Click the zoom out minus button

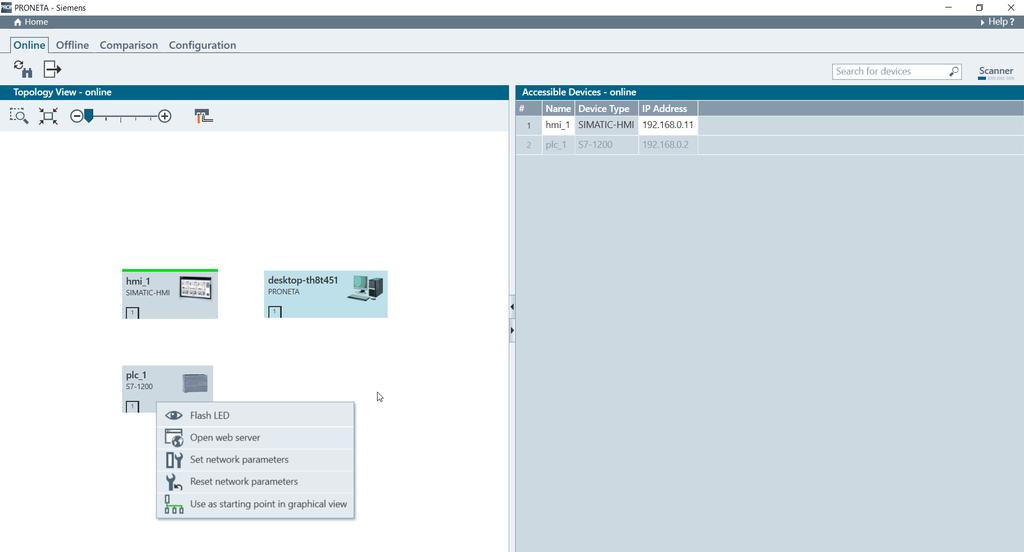pyautogui.click(x=76, y=116)
